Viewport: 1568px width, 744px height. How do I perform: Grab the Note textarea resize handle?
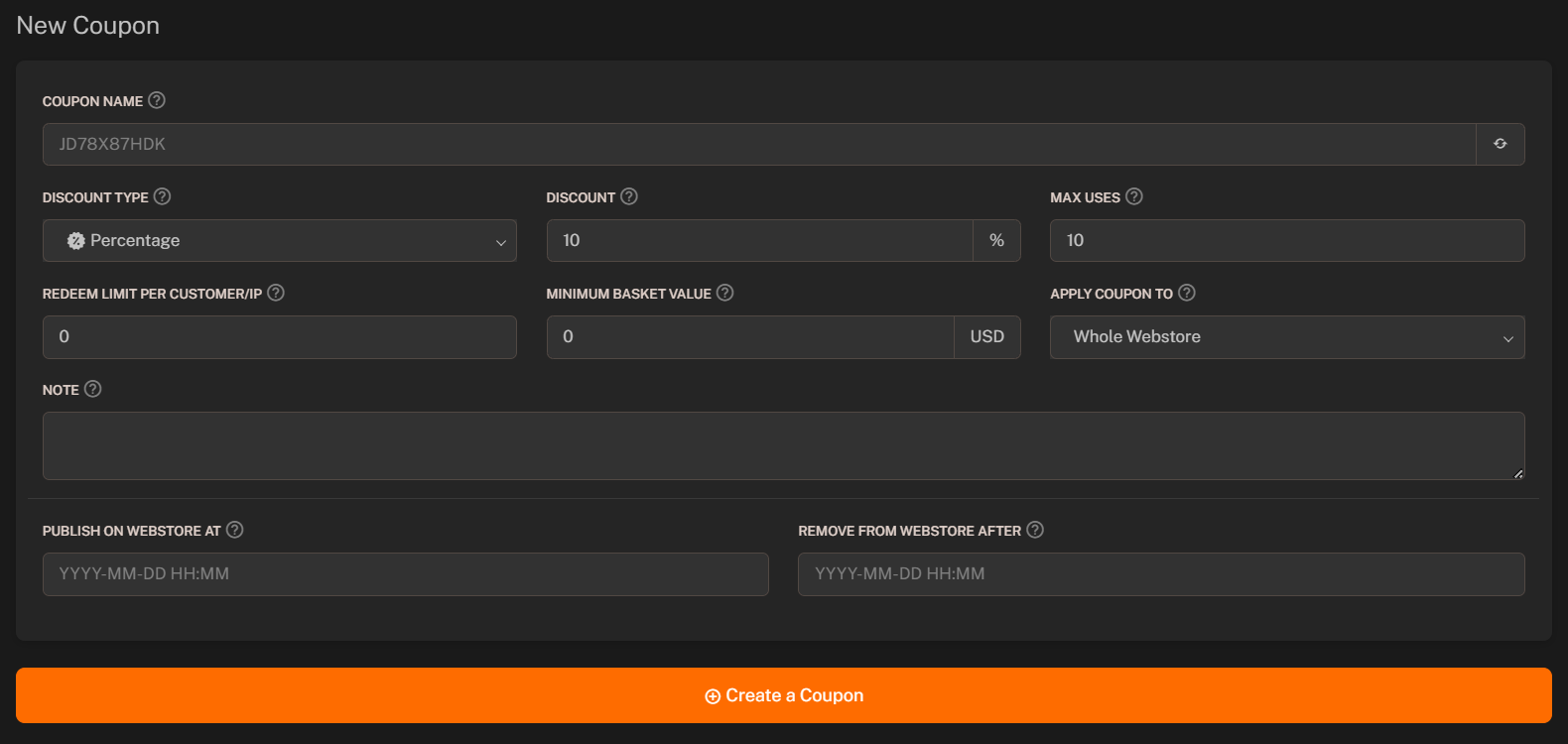[x=1518, y=474]
